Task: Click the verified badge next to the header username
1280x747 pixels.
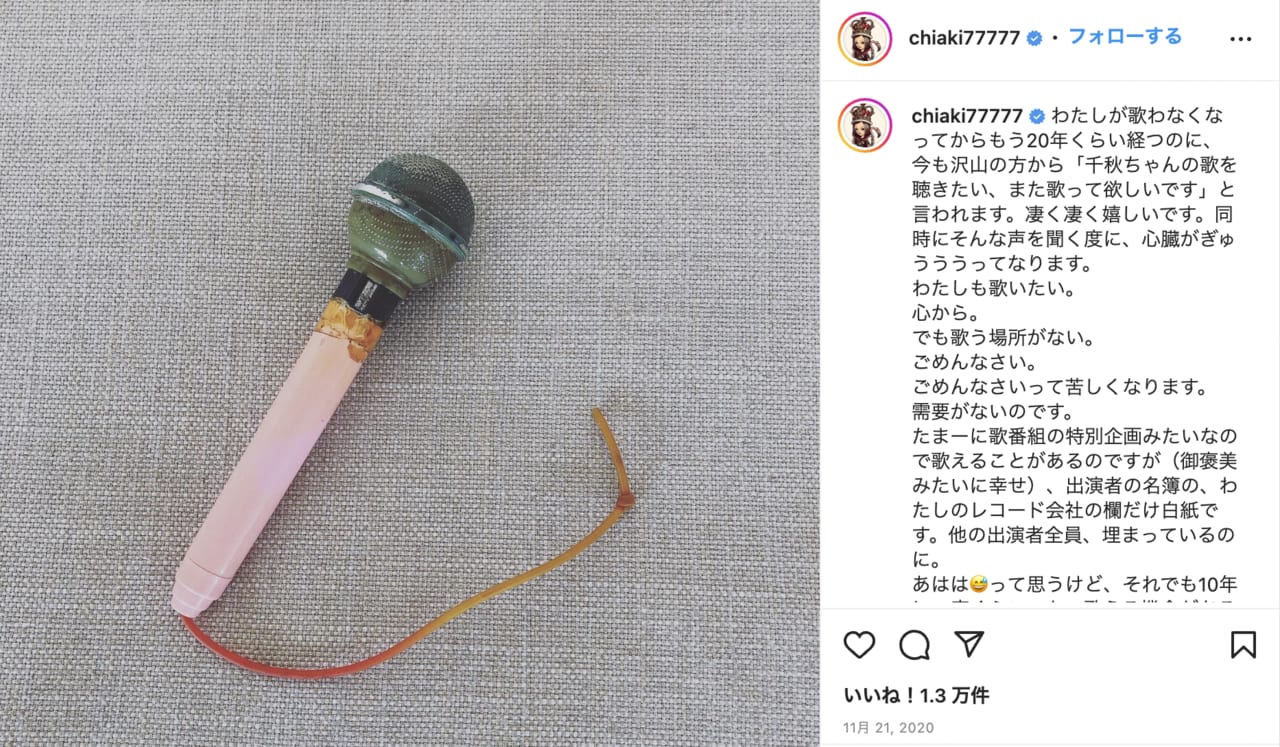Action: (x=1035, y=38)
